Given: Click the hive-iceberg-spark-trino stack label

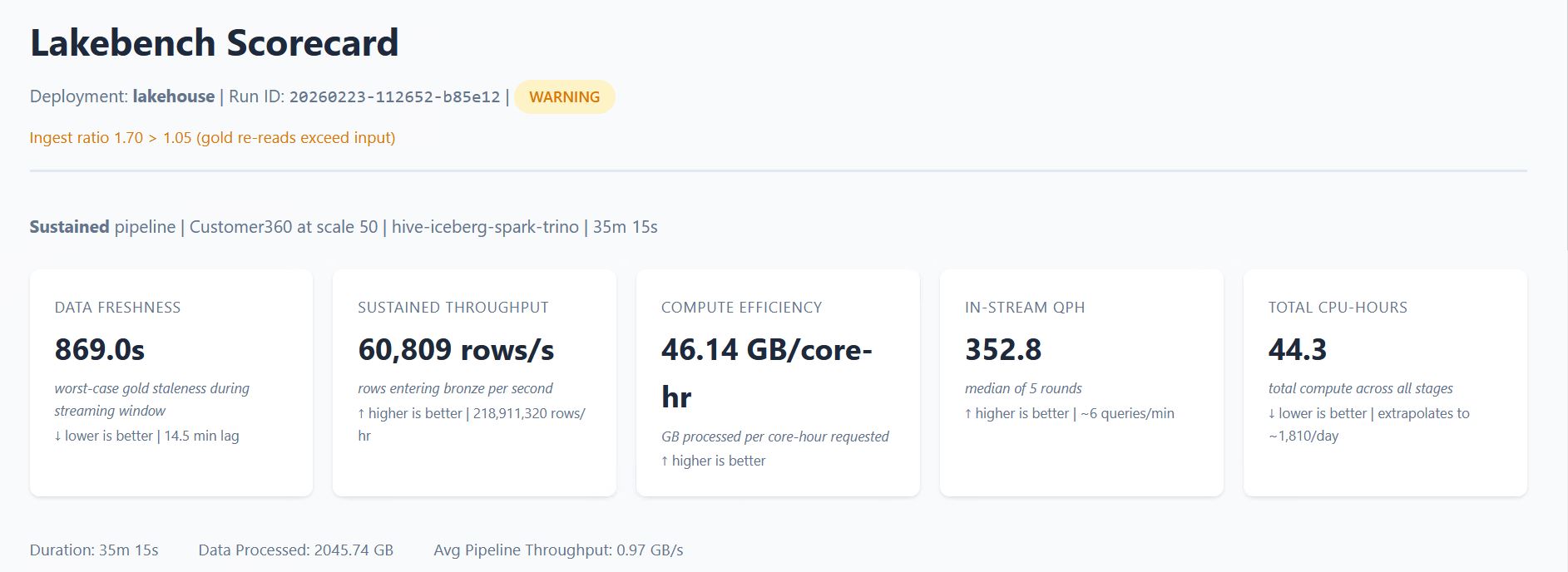Looking at the screenshot, I should 485,227.
